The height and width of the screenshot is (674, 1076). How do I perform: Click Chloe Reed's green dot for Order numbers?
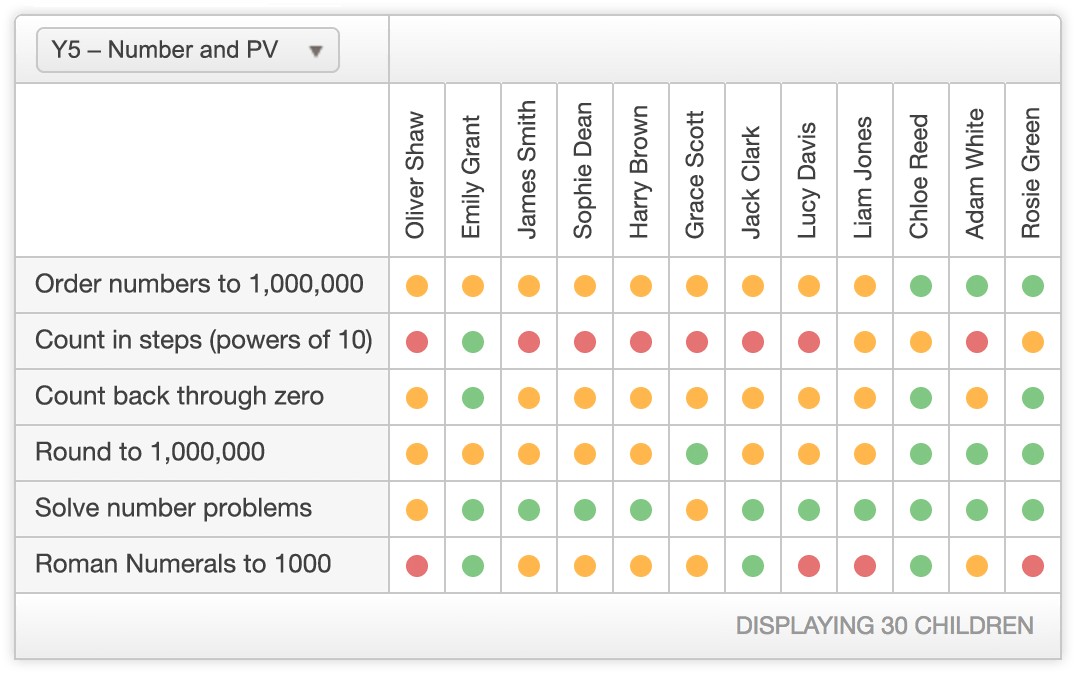(921, 286)
